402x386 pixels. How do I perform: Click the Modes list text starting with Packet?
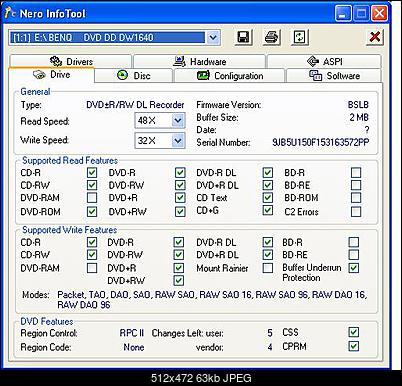coord(212,300)
